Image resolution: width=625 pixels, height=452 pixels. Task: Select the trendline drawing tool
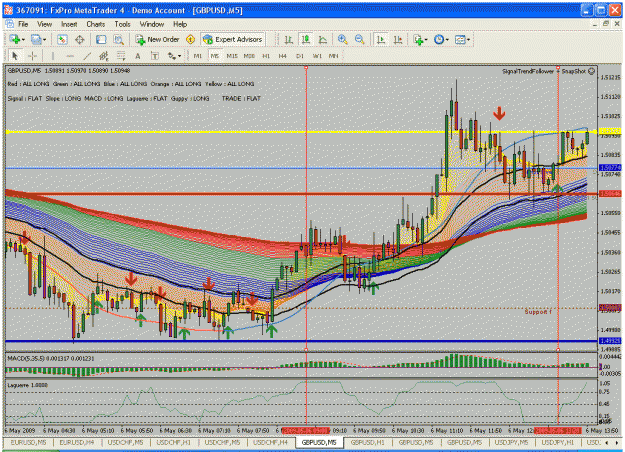(x=87, y=56)
